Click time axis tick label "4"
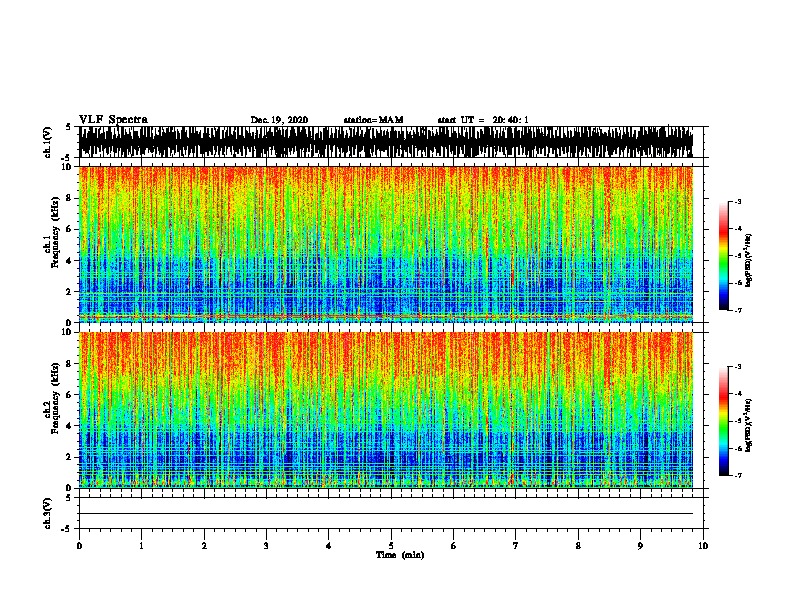Viewport: 792px width, 612px height. [x=329, y=546]
